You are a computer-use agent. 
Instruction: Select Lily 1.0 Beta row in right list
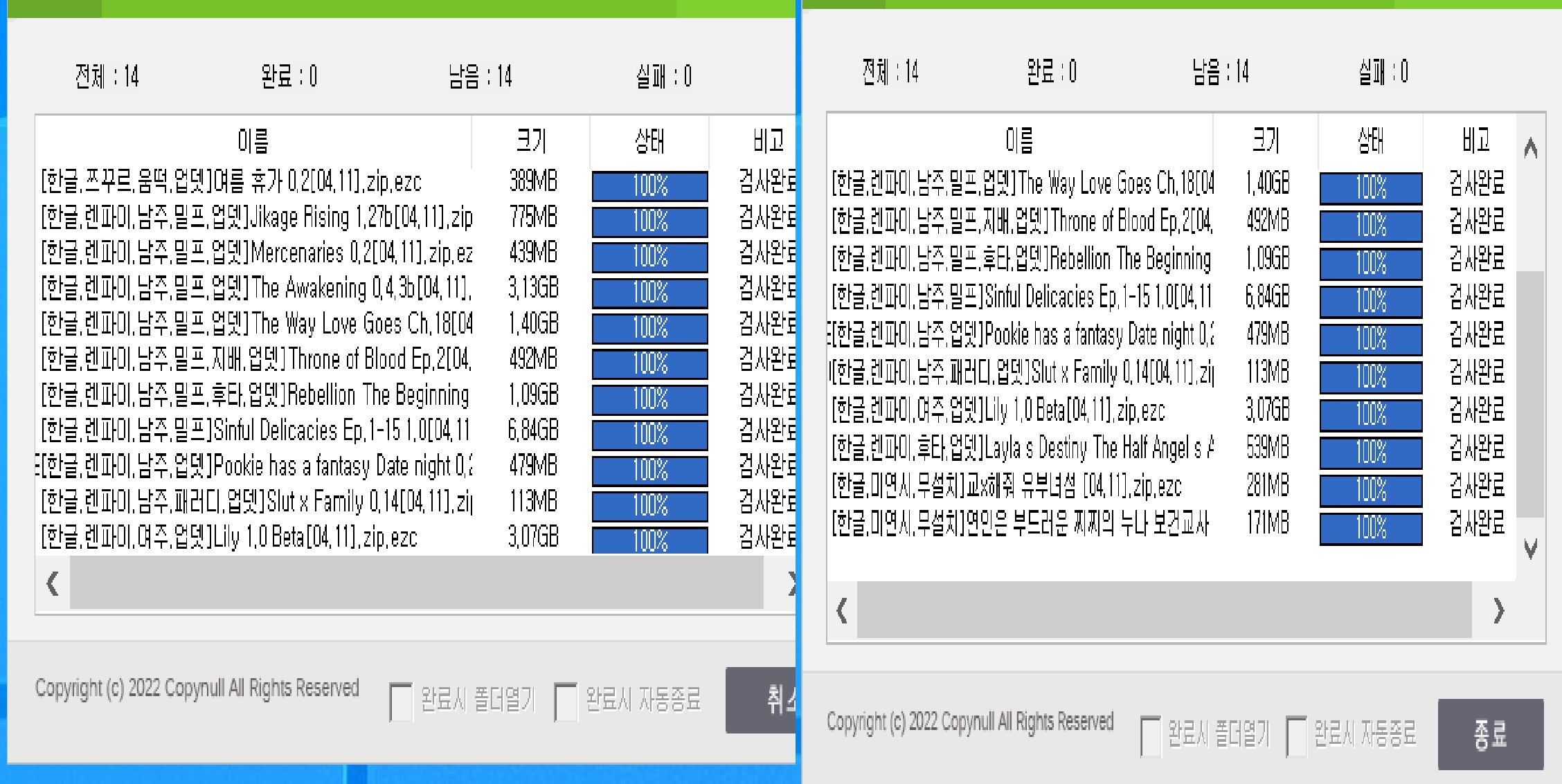point(997,411)
